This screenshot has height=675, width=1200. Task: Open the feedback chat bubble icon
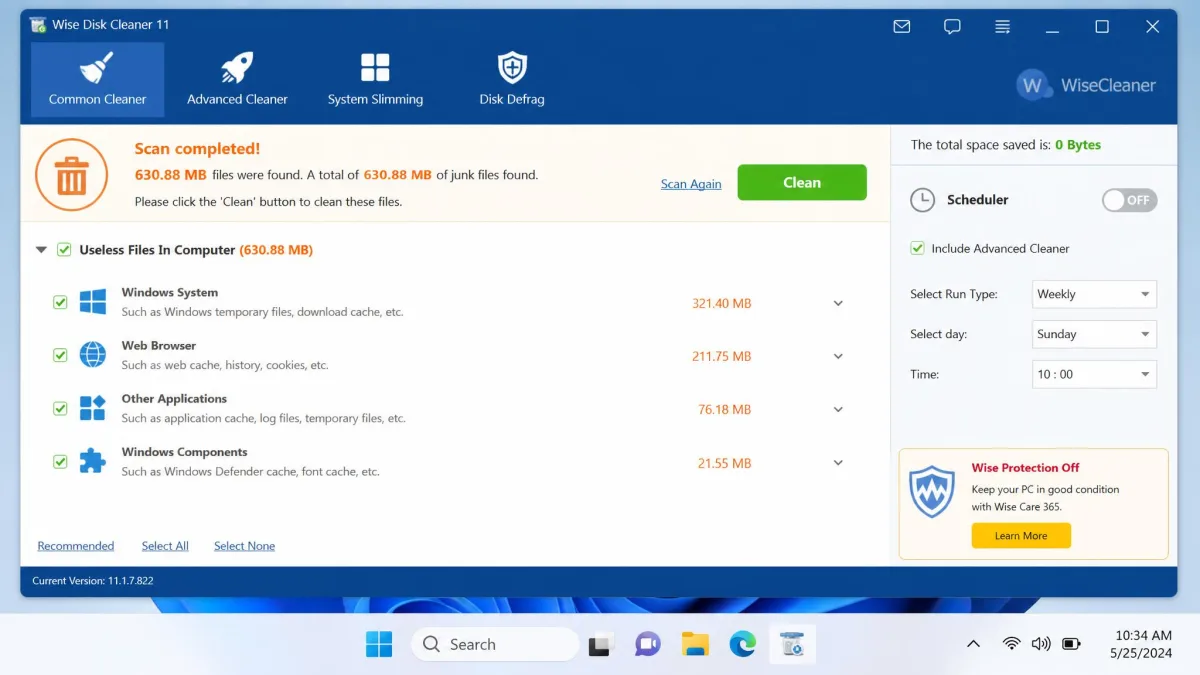pos(952,27)
